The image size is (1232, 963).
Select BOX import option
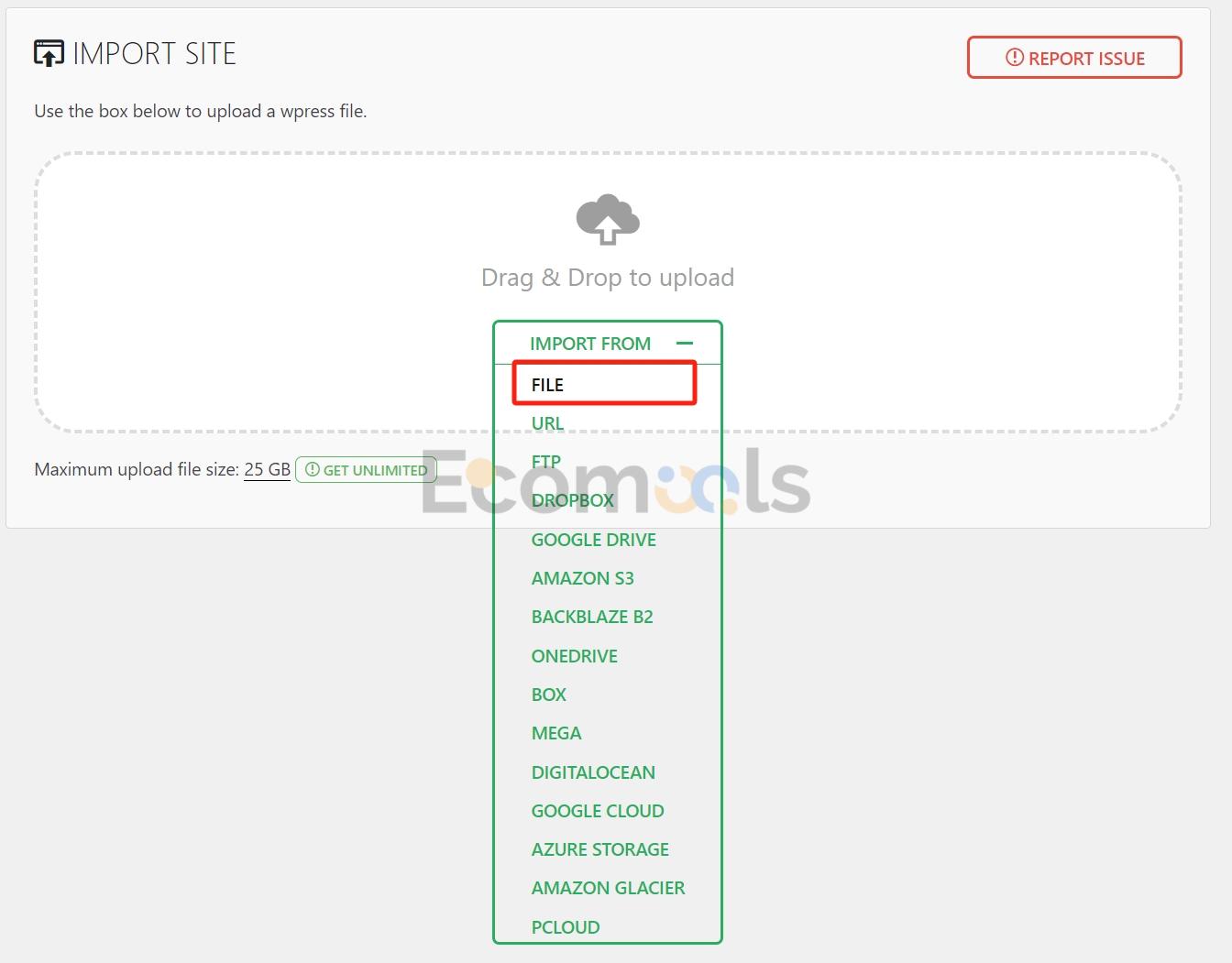pyautogui.click(x=549, y=695)
